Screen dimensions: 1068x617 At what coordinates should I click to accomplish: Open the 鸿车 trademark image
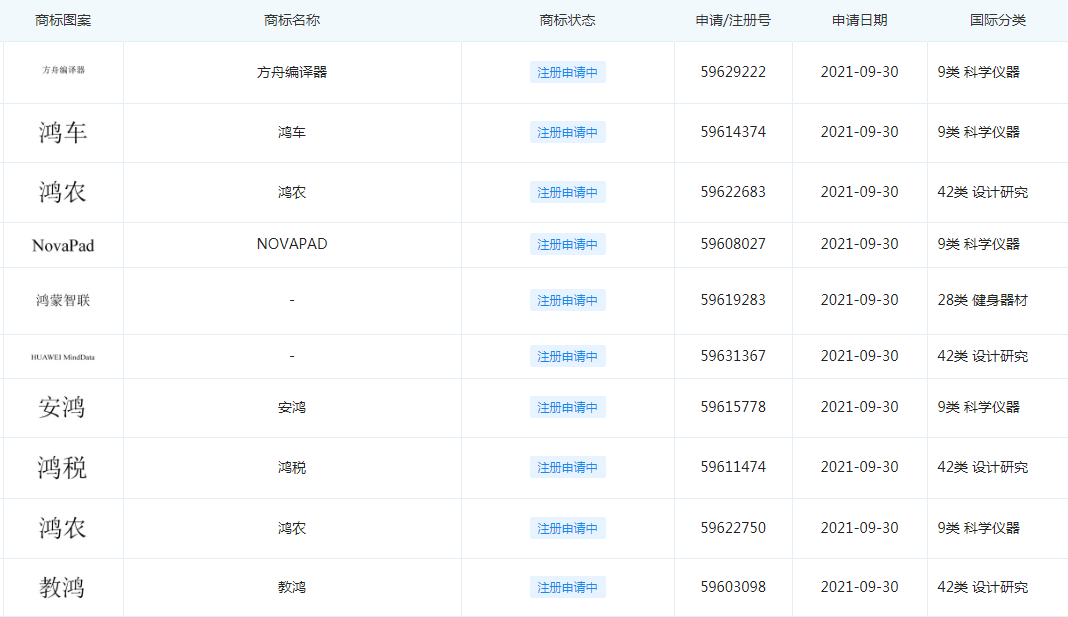coord(63,132)
